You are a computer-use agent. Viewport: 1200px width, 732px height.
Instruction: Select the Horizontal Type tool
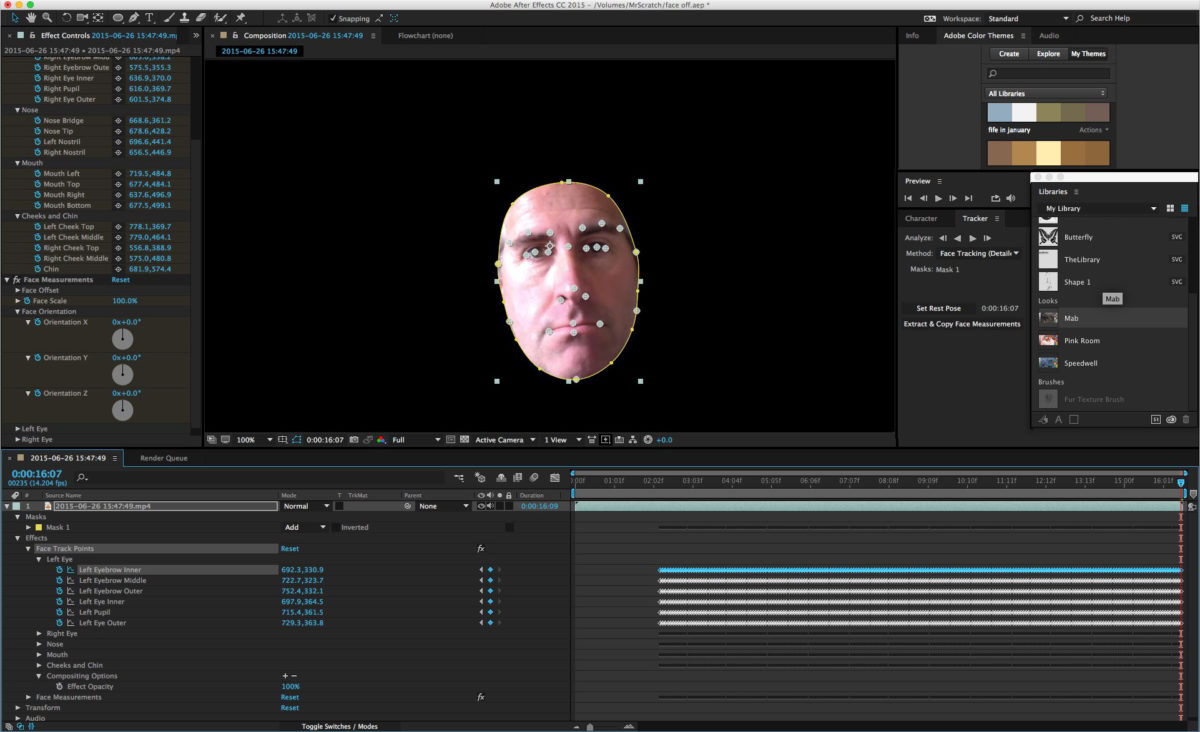pos(149,18)
